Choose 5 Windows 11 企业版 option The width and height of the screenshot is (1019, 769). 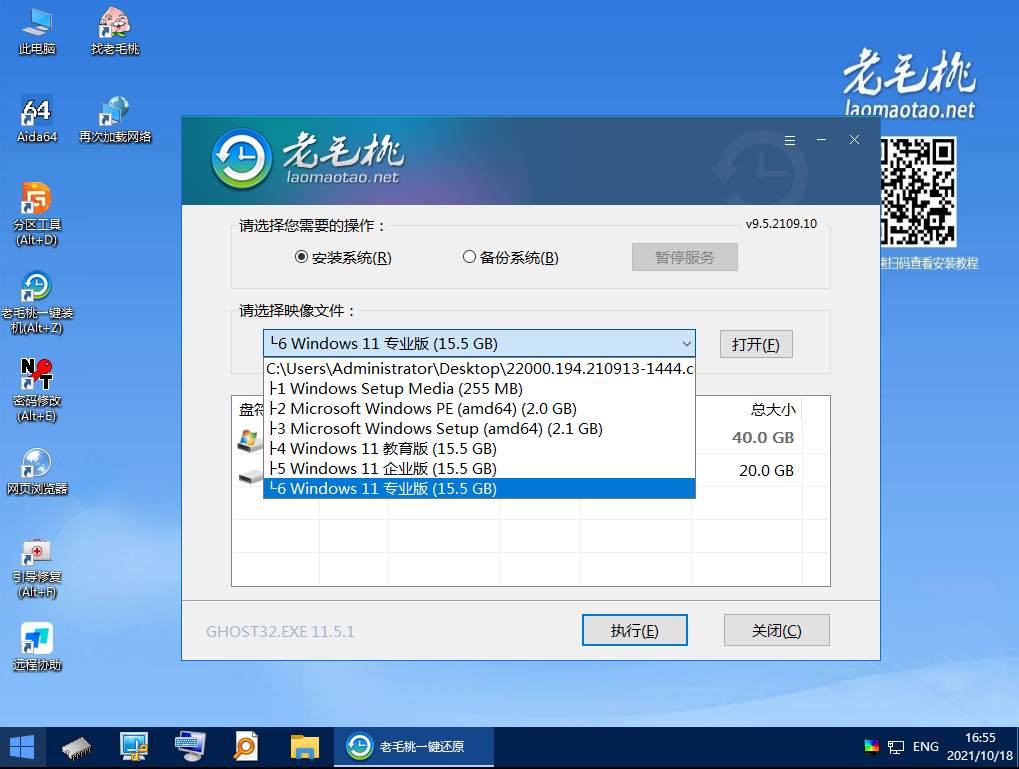click(x=480, y=469)
